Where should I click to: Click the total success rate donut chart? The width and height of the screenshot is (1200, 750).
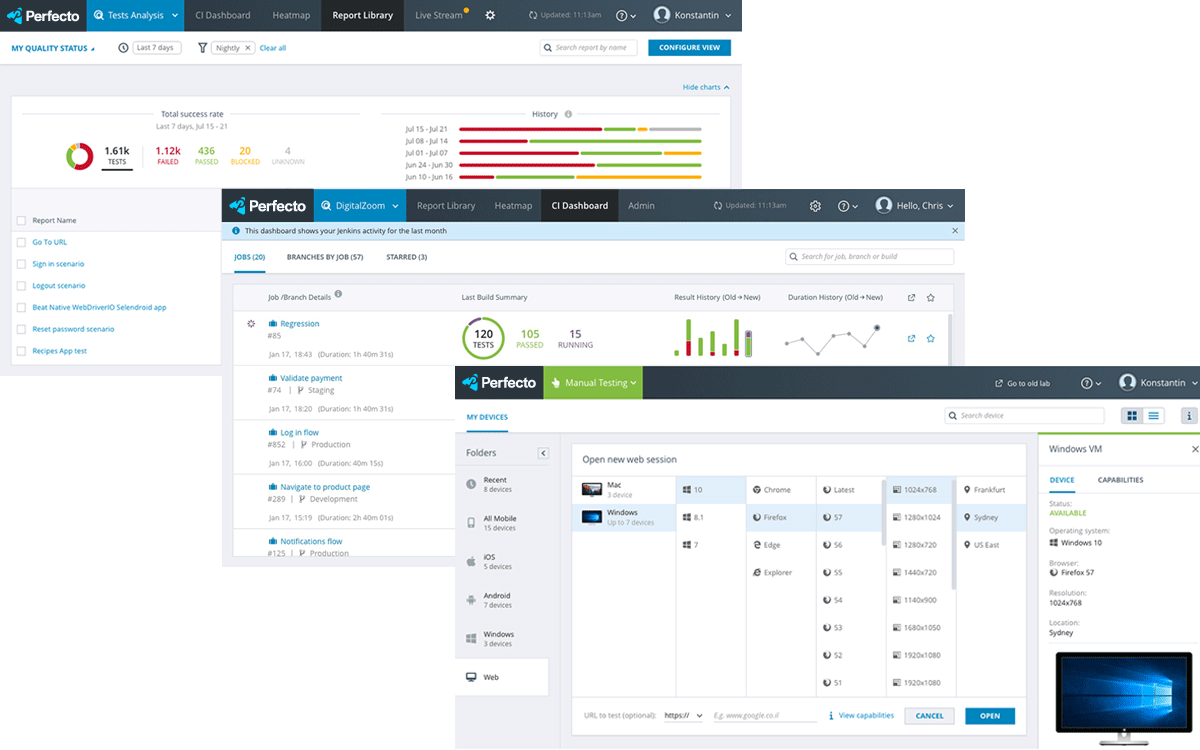(80, 156)
